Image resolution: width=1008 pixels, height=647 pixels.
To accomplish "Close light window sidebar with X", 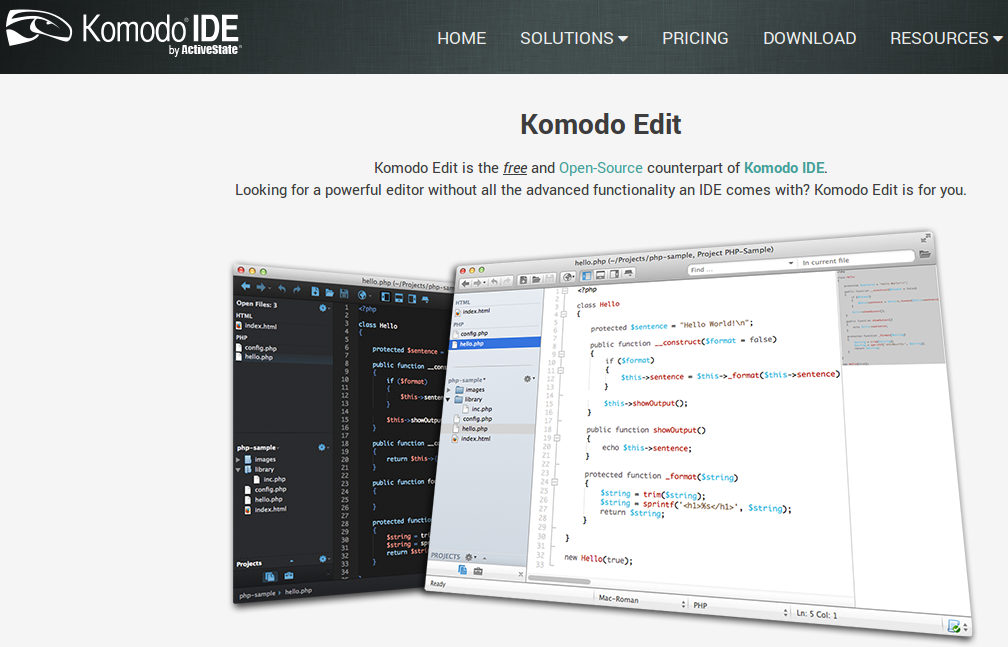I will 521,574.
